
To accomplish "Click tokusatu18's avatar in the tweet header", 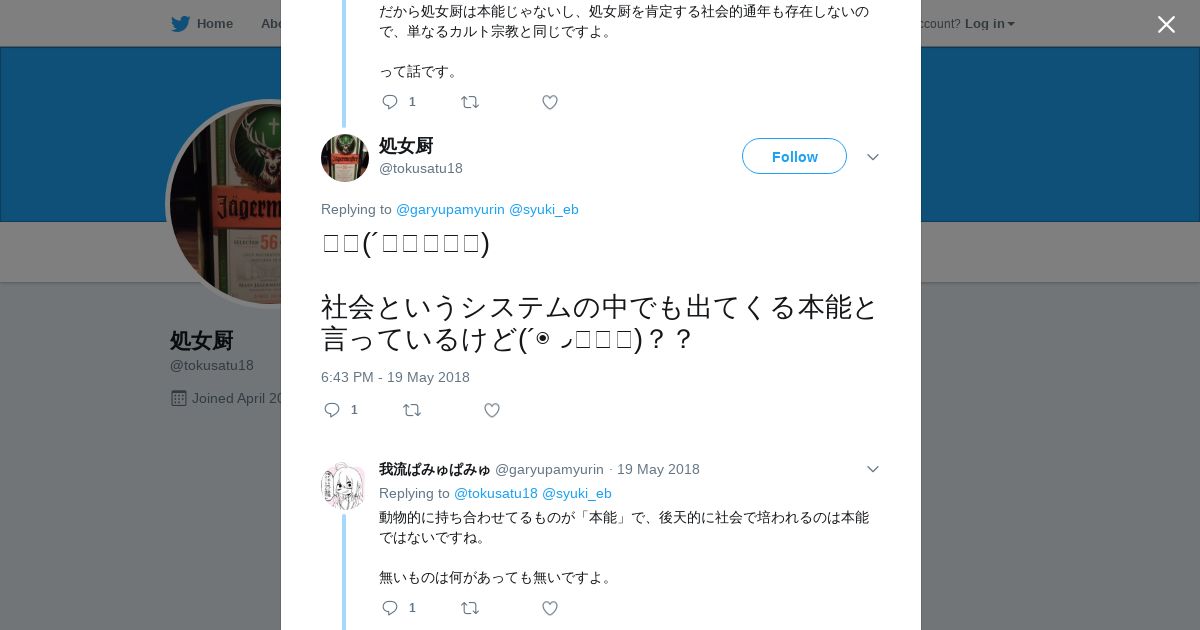I will pos(345,158).
